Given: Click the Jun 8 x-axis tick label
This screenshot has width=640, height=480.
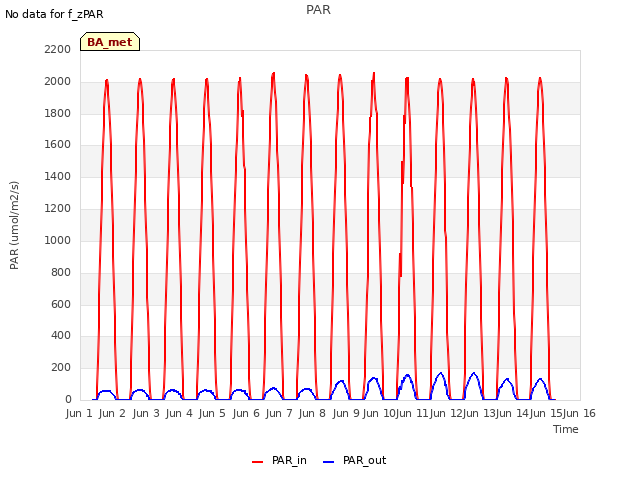Looking at the screenshot, I should 312,413.
